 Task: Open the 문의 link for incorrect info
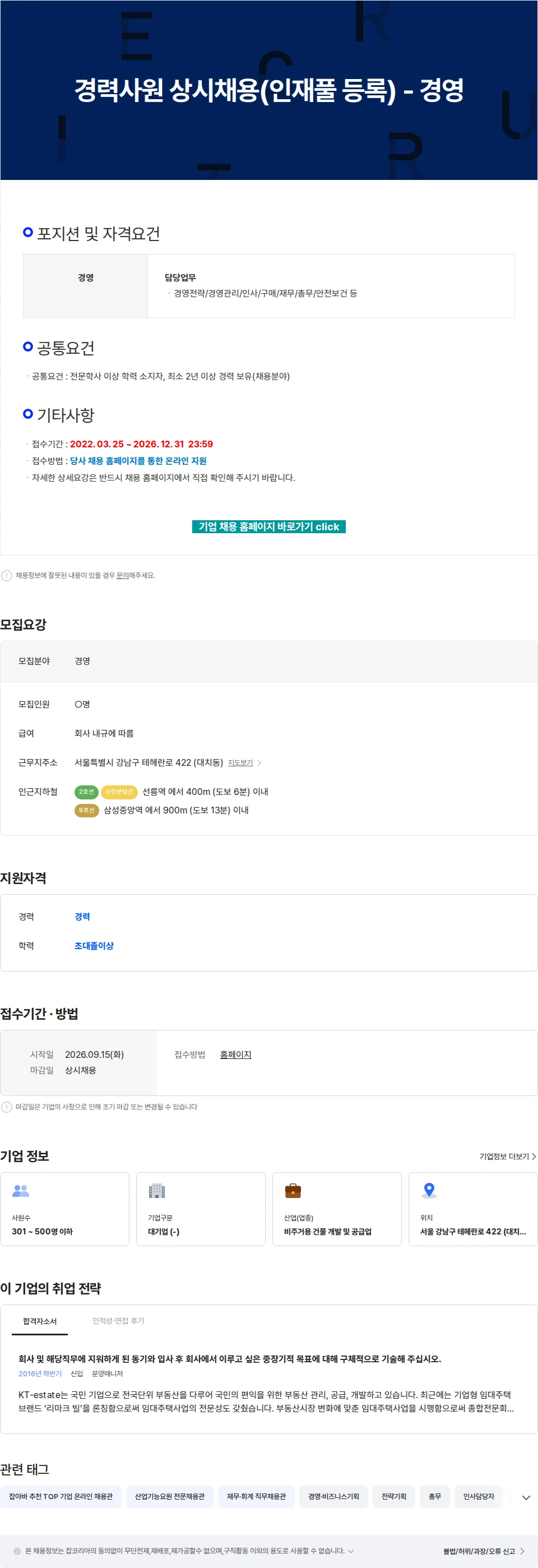(122, 575)
